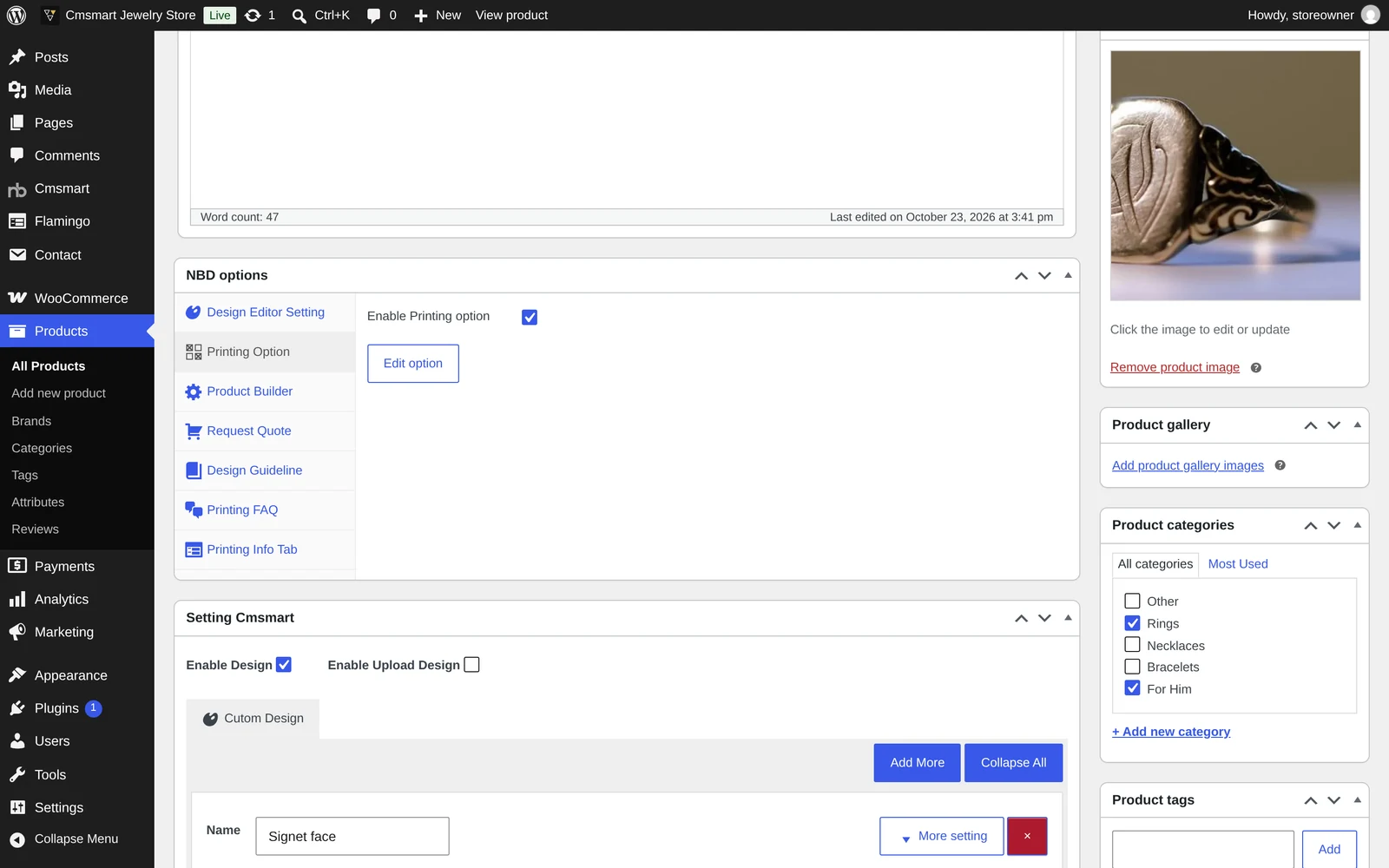Move the NBD options panel down
Viewport: 1389px width, 868px height.
tap(1044, 275)
